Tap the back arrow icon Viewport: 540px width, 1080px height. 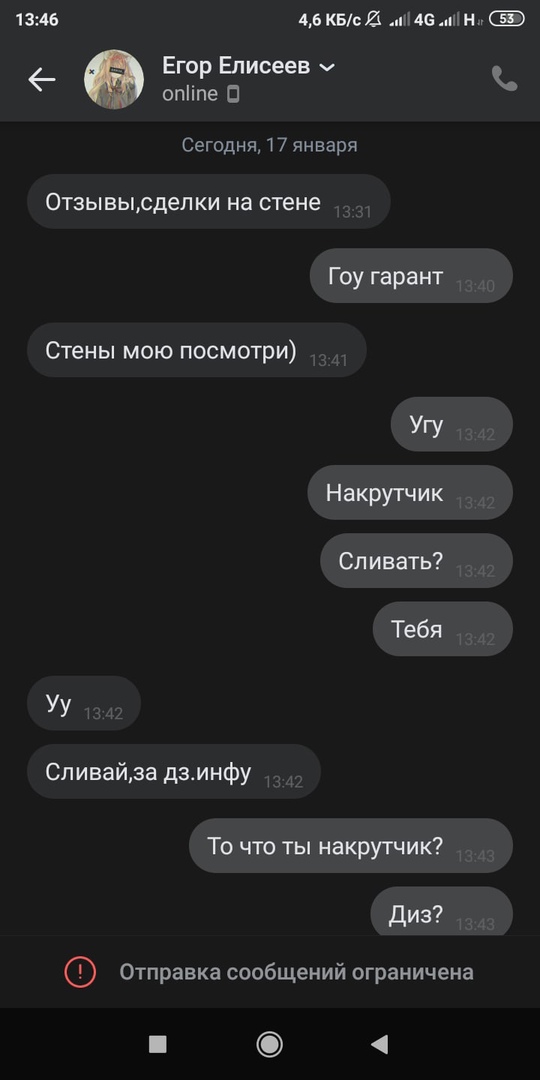(41, 80)
